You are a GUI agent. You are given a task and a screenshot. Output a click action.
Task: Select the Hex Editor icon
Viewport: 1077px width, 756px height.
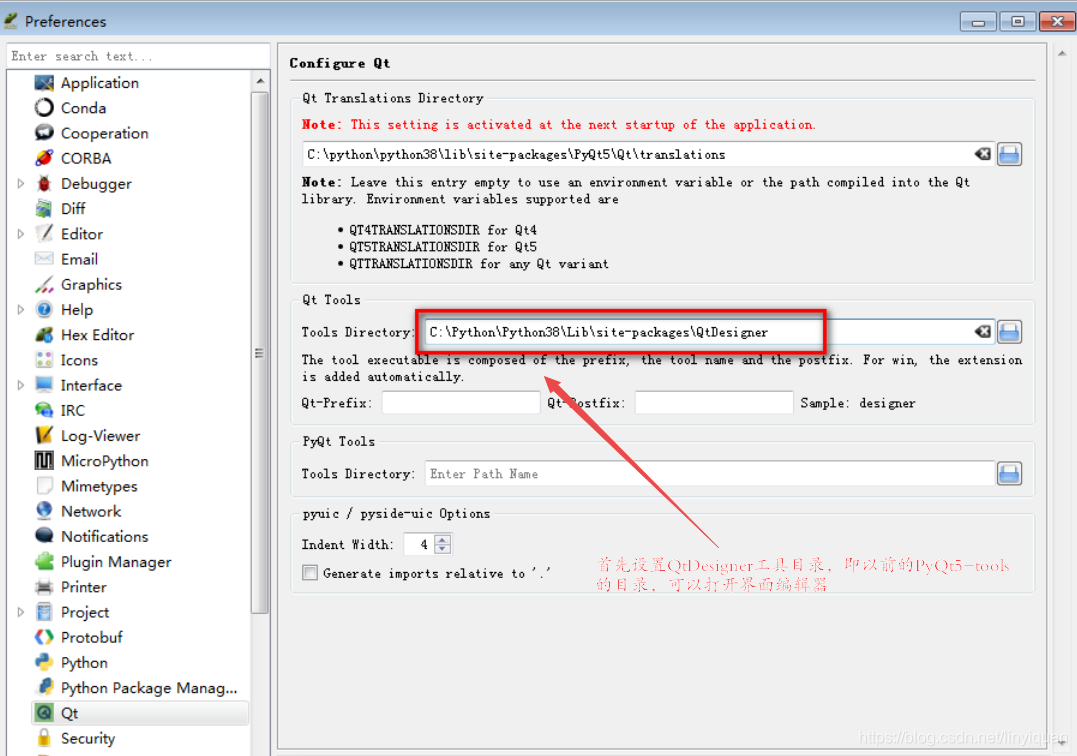click(44, 335)
